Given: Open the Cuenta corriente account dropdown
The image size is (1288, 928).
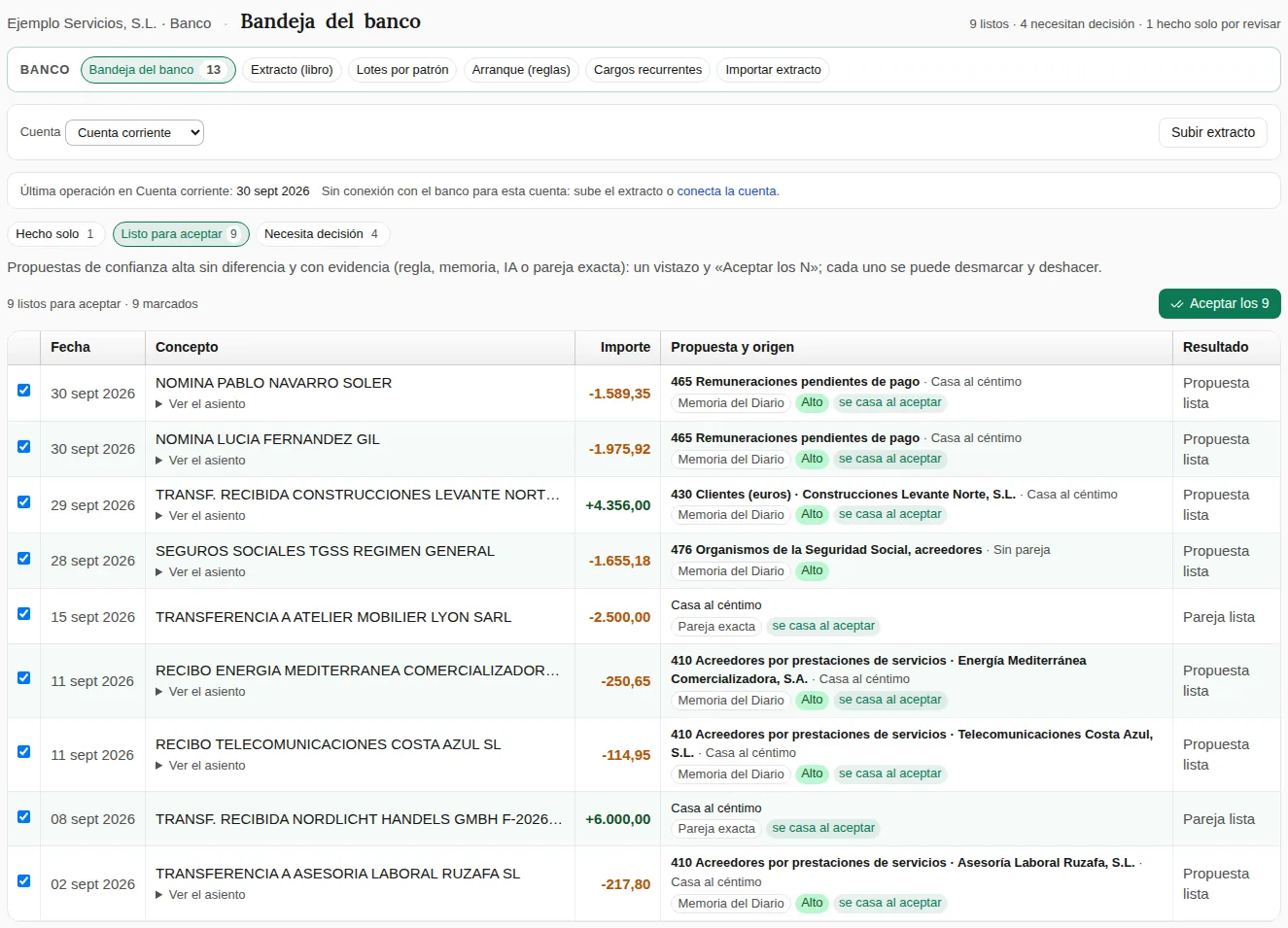Looking at the screenshot, I should [134, 132].
